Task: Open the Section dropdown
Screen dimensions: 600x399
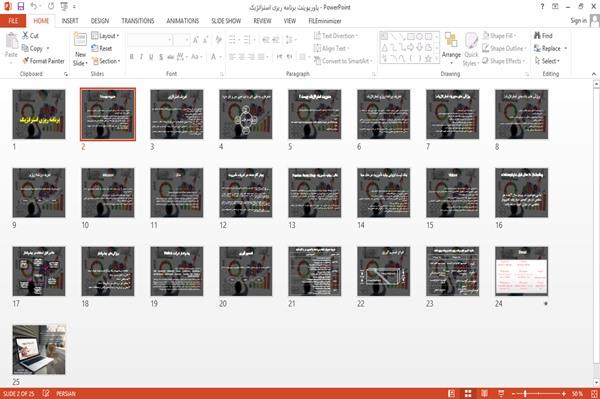Action: tap(106, 61)
